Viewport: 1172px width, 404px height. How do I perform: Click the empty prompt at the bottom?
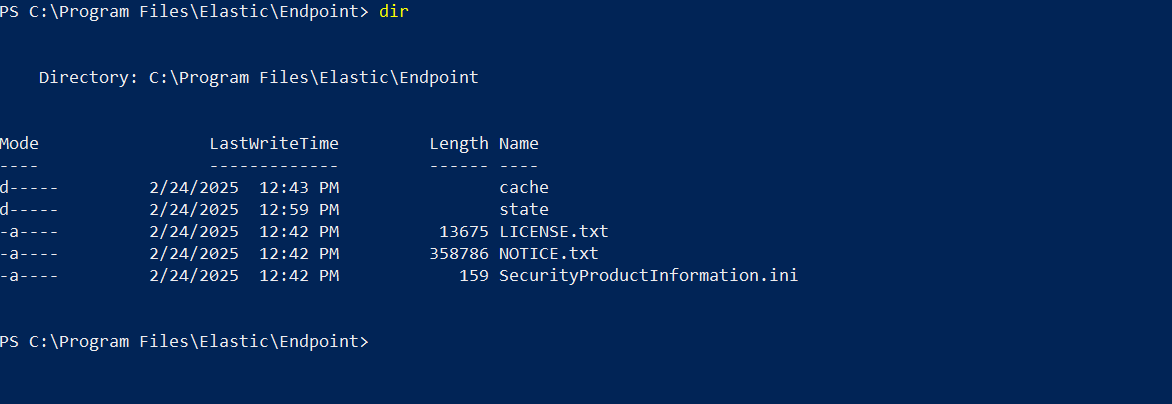pyautogui.click(x=184, y=341)
